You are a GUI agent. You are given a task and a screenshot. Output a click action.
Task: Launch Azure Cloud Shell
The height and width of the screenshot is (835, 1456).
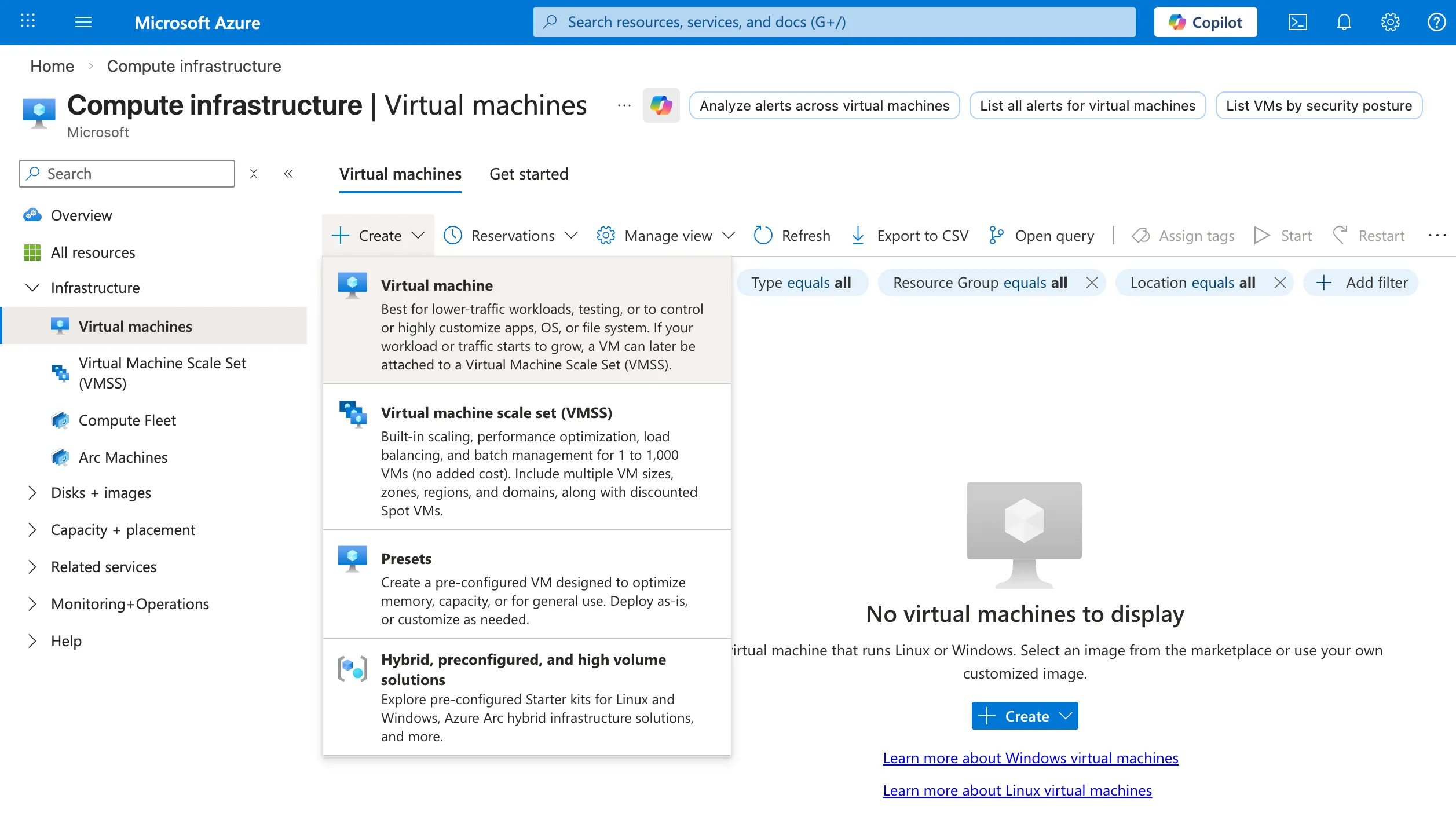1298,22
